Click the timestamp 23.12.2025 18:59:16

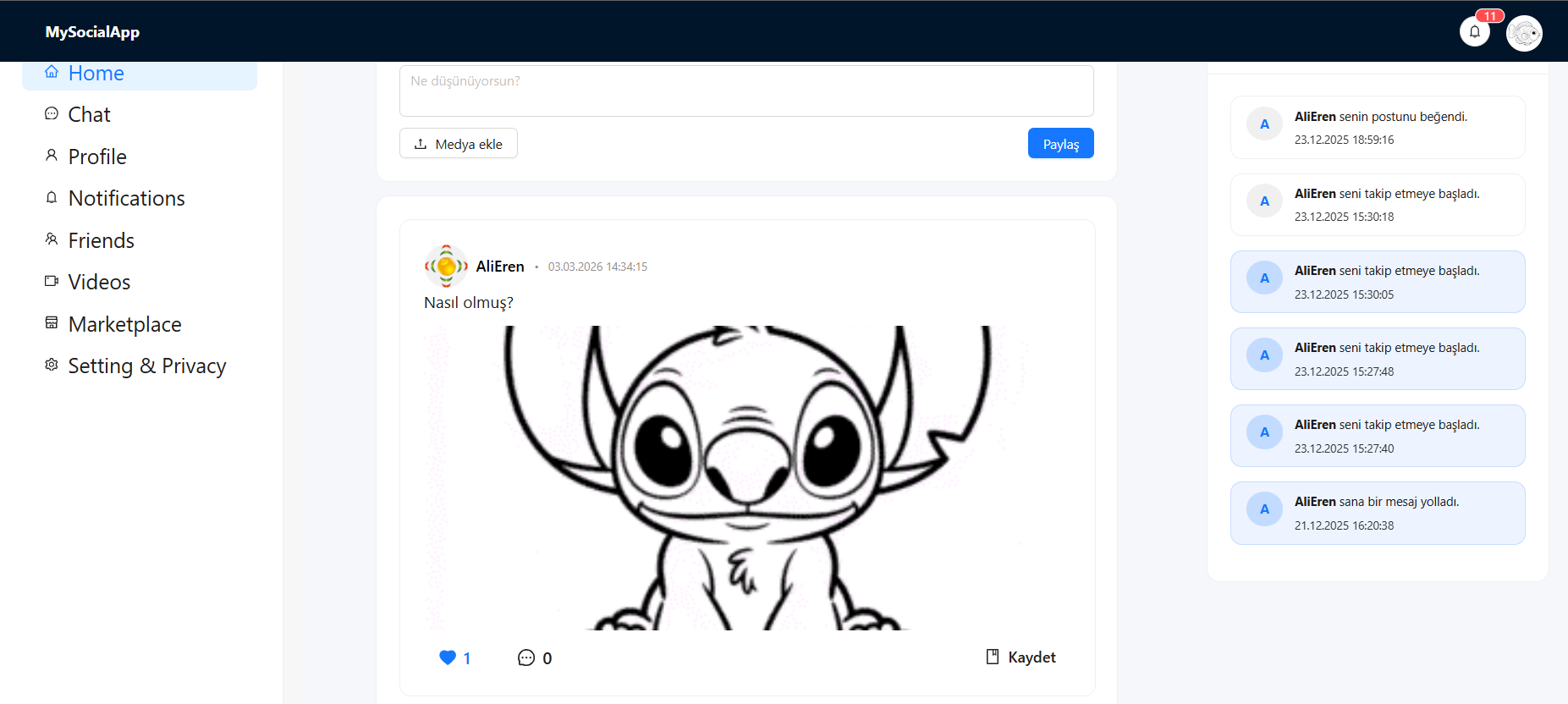point(1345,140)
